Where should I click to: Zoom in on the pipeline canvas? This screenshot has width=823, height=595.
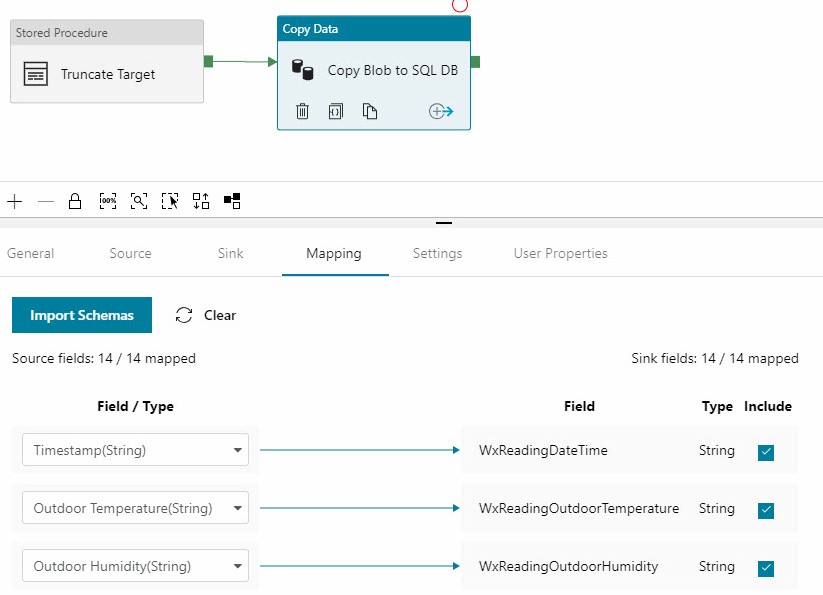14,201
